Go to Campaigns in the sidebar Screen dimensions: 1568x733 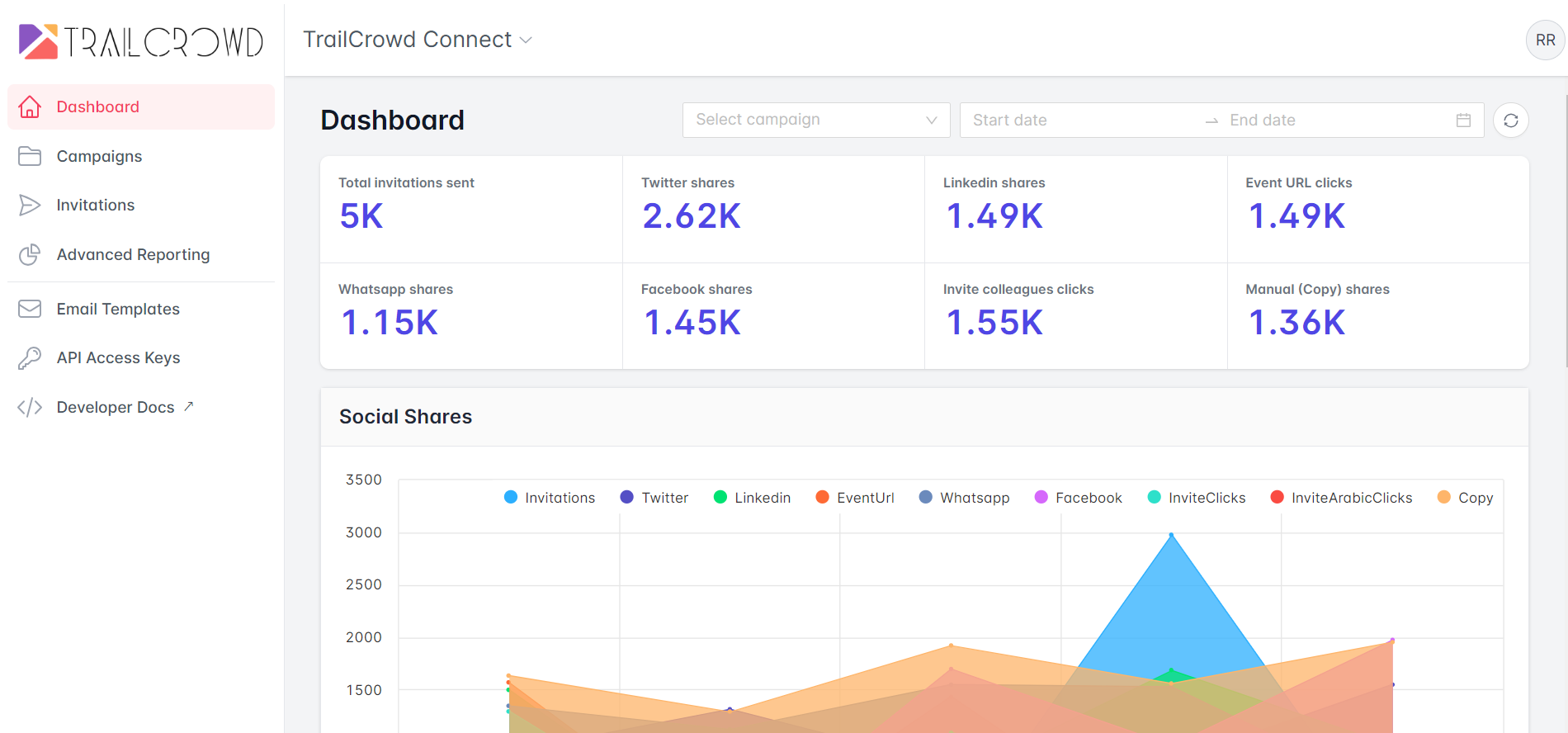(x=141, y=156)
